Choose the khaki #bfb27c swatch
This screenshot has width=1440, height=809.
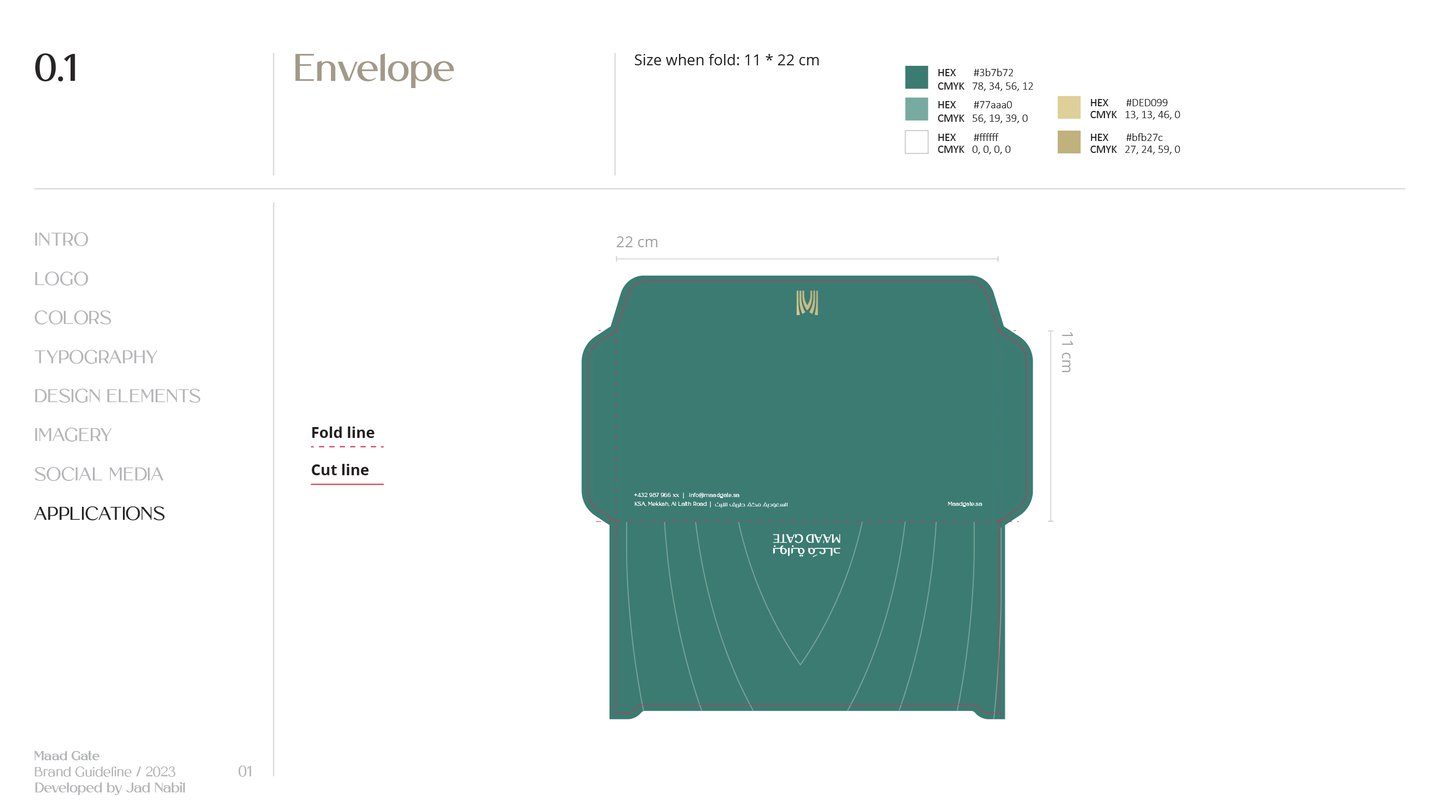pyautogui.click(x=1069, y=142)
